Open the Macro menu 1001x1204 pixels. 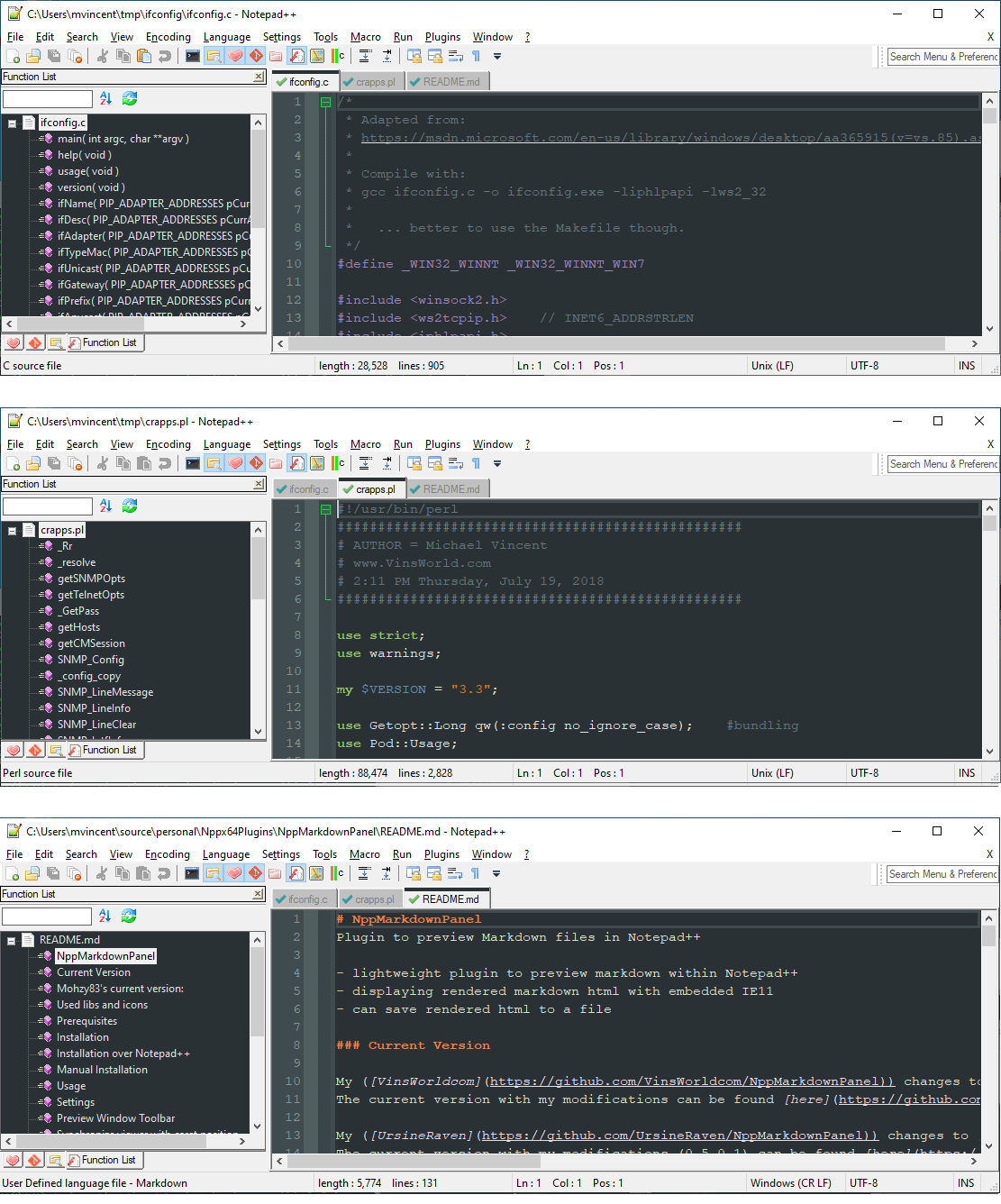365,36
